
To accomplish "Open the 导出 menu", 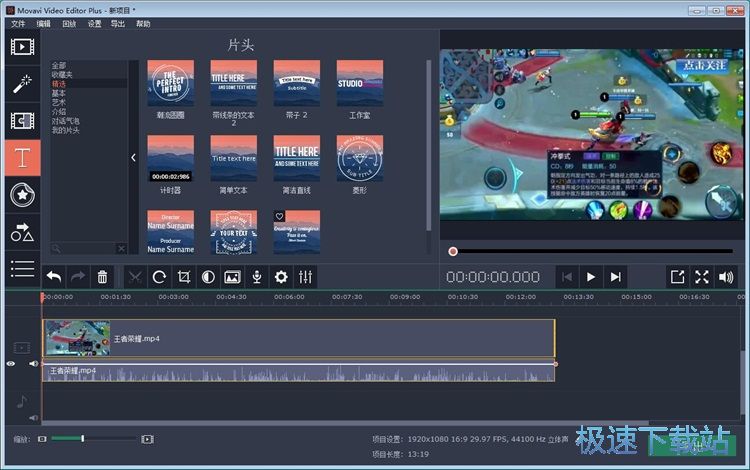I will point(118,23).
